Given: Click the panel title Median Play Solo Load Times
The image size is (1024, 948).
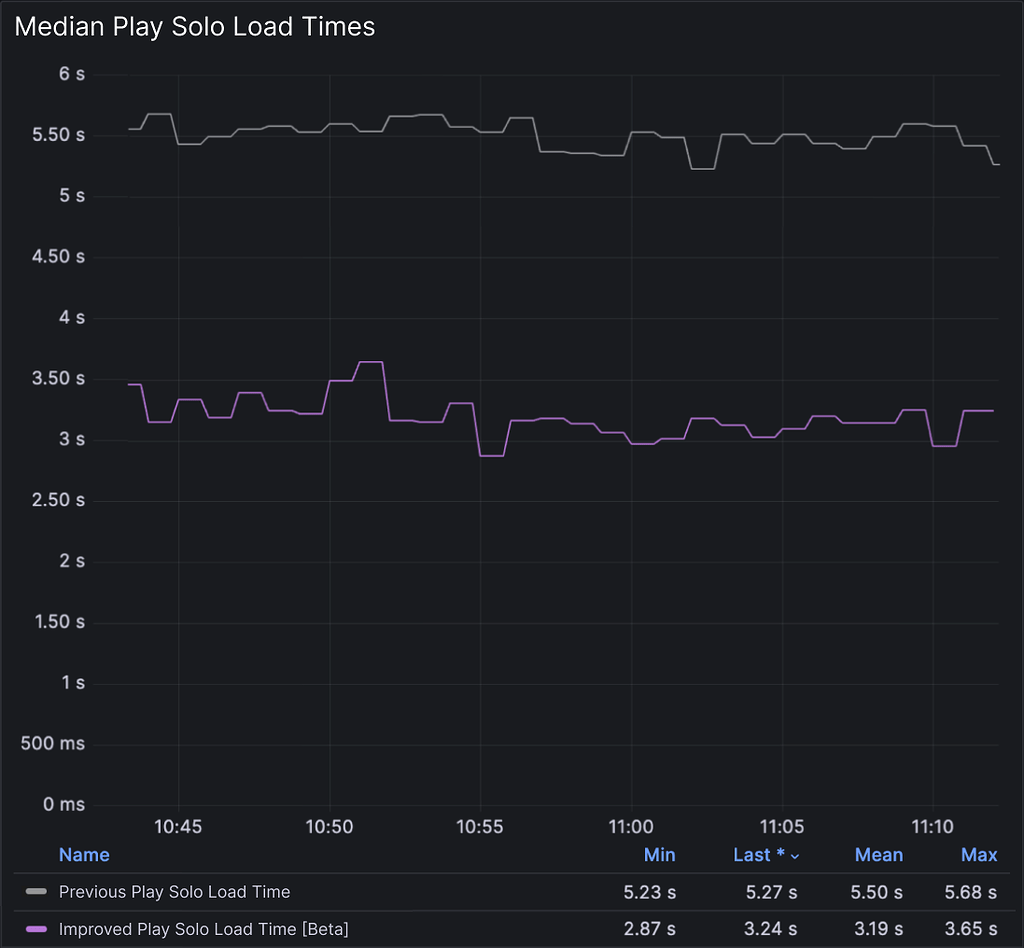Looking at the screenshot, I should point(194,27).
